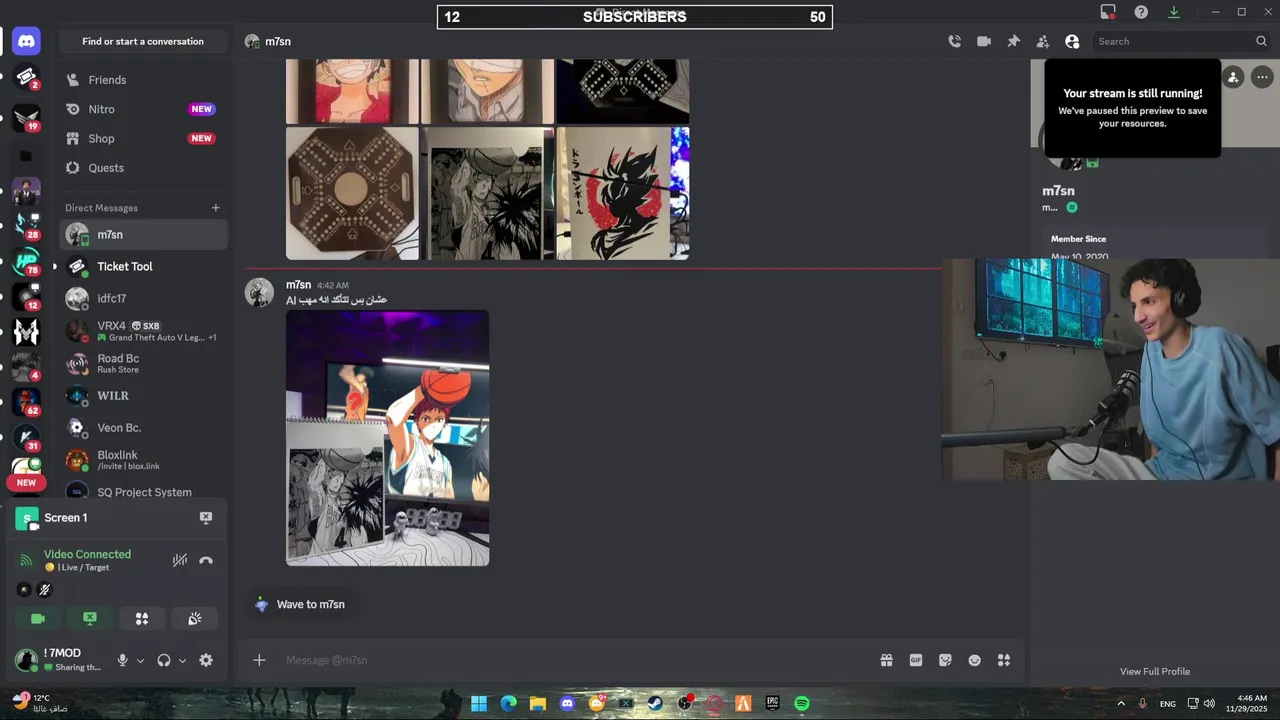This screenshot has height=720, width=1280.
Task: Open User Settings gear
Action: pyautogui.click(x=206, y=660)
